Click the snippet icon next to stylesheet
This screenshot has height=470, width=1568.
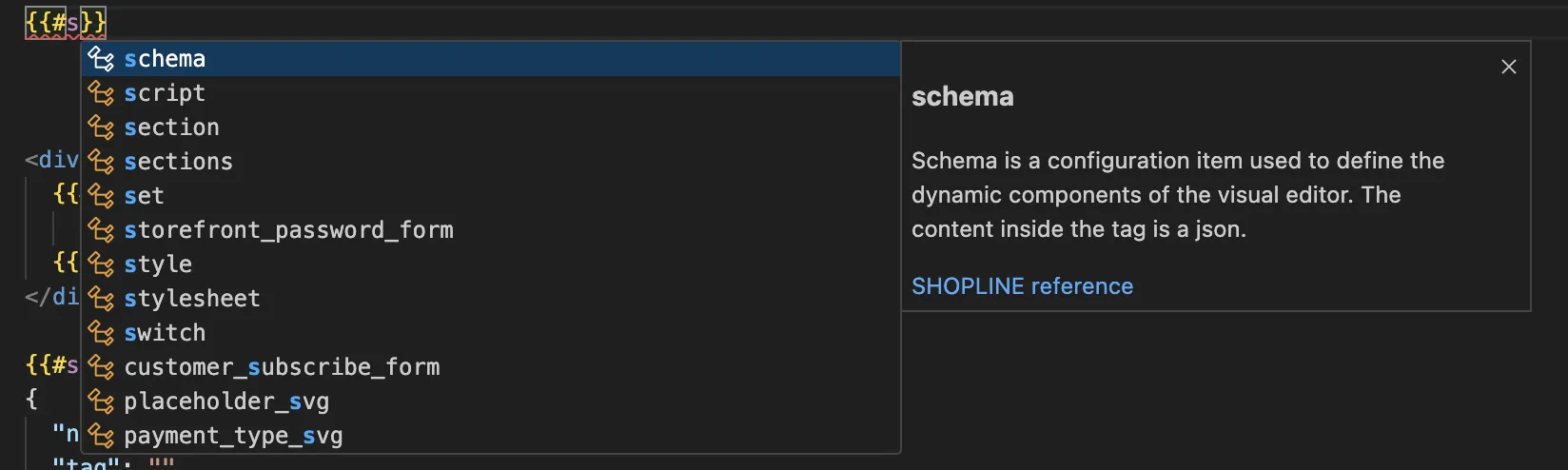pyautogui.click(x=101, y=299)
